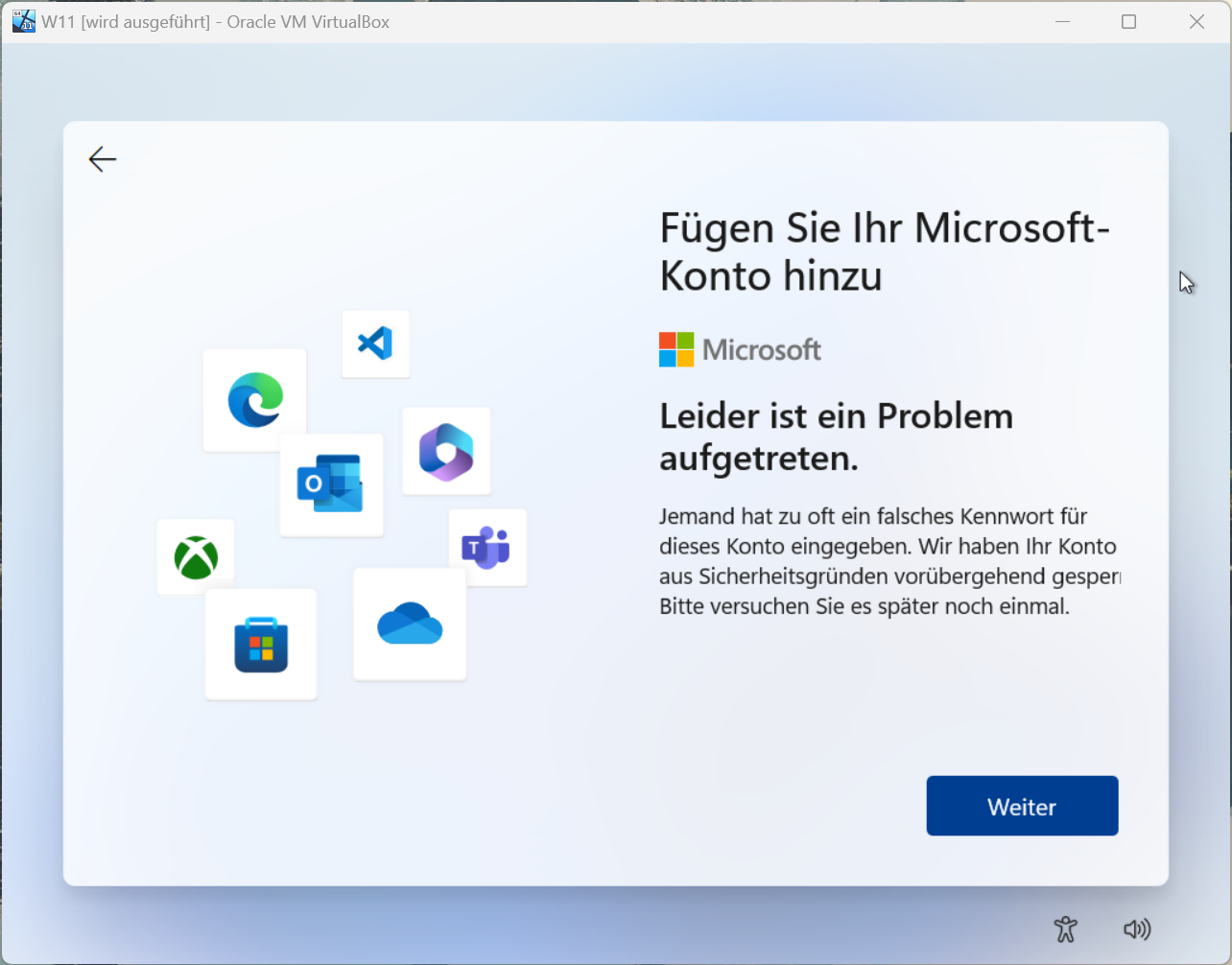Minimize the VirtualBox window

[x=1062, y=21]
